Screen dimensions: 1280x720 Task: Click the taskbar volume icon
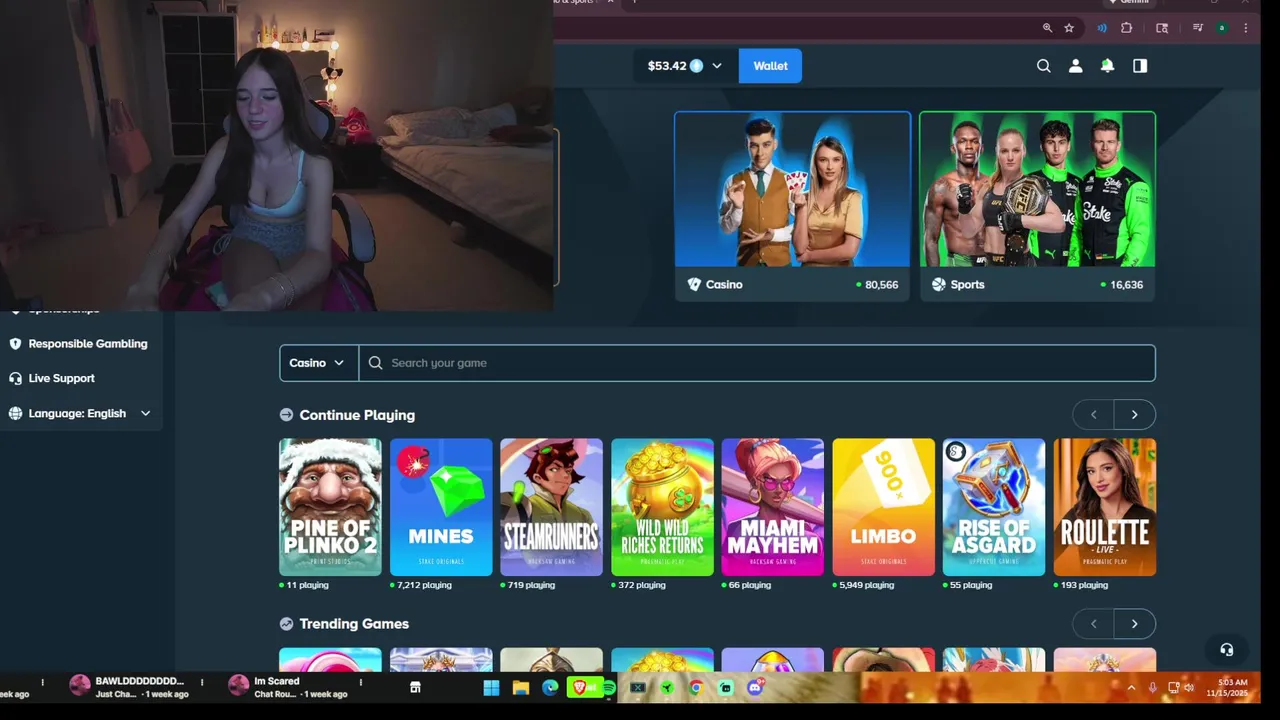(x=1190, y=688)
